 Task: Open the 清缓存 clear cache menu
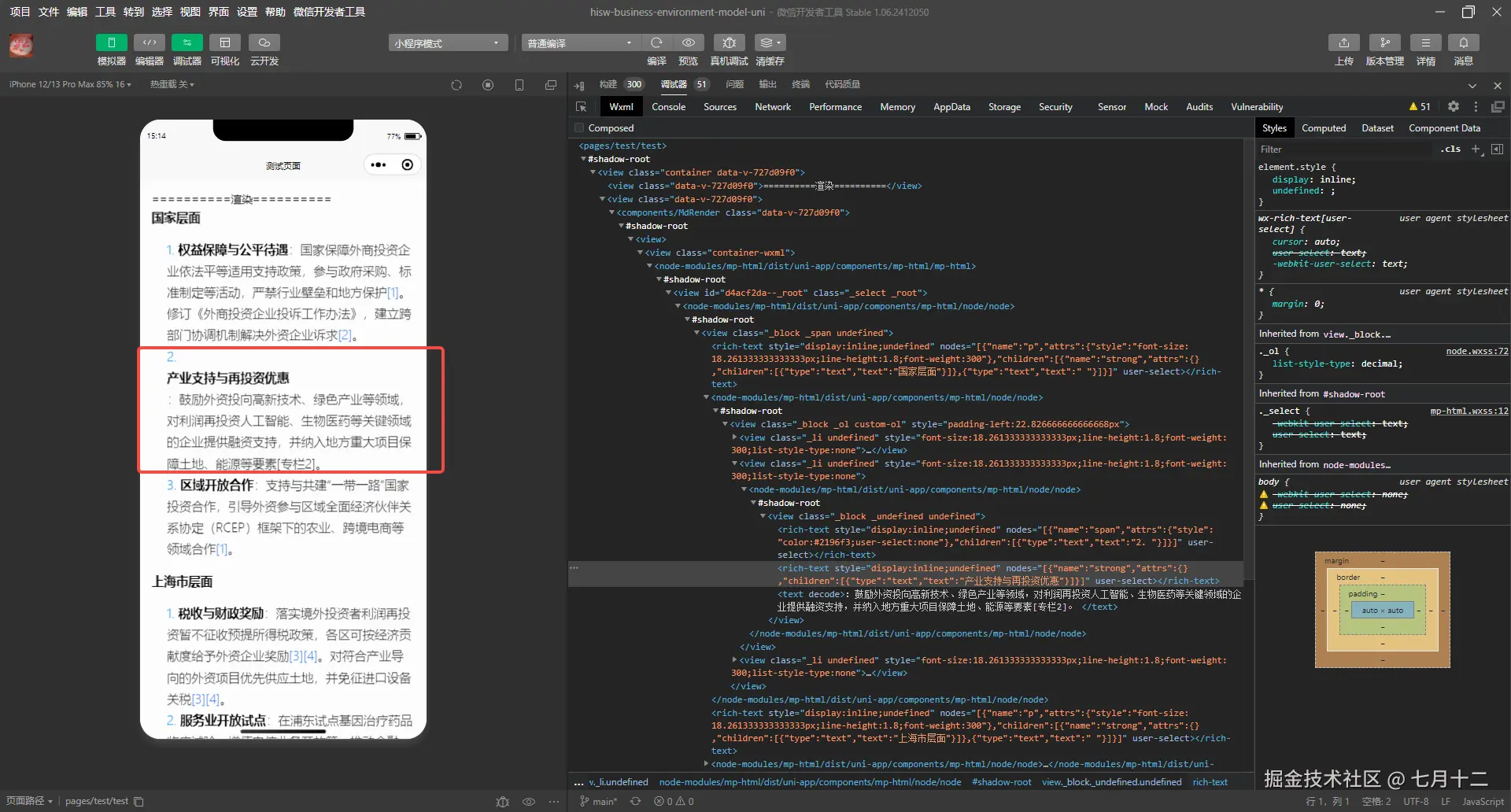(x=770, y=42)
